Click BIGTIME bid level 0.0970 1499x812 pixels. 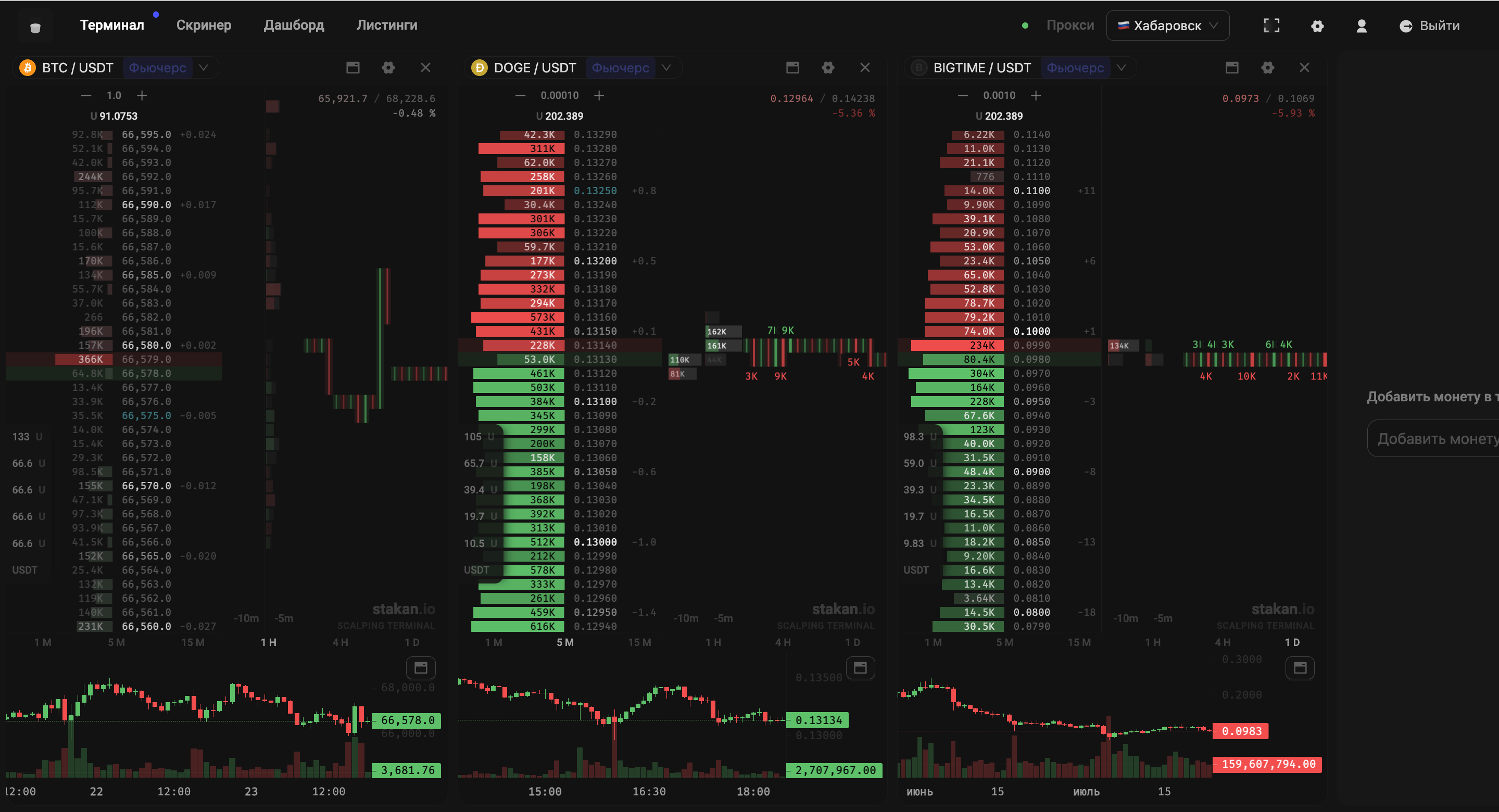[x=999, y=373]
